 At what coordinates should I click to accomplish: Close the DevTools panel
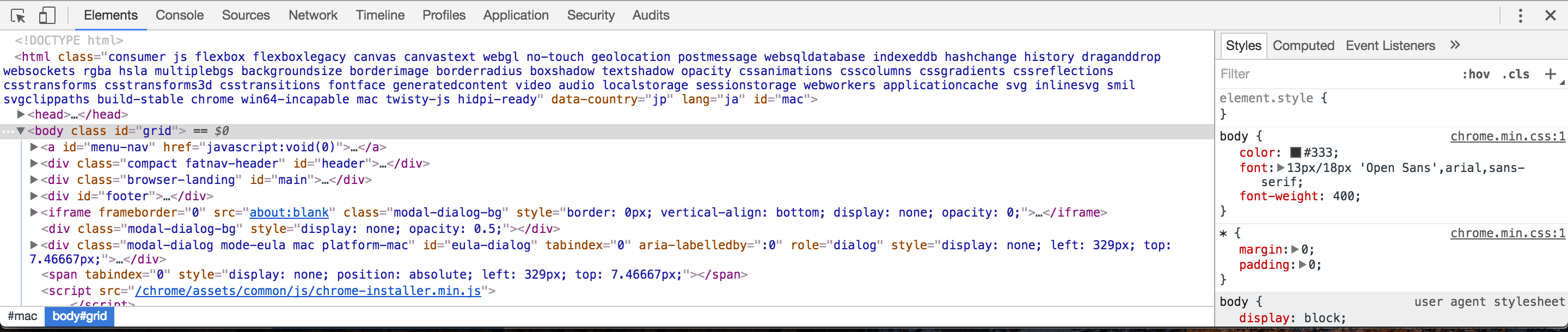(x=1551, y=15)
